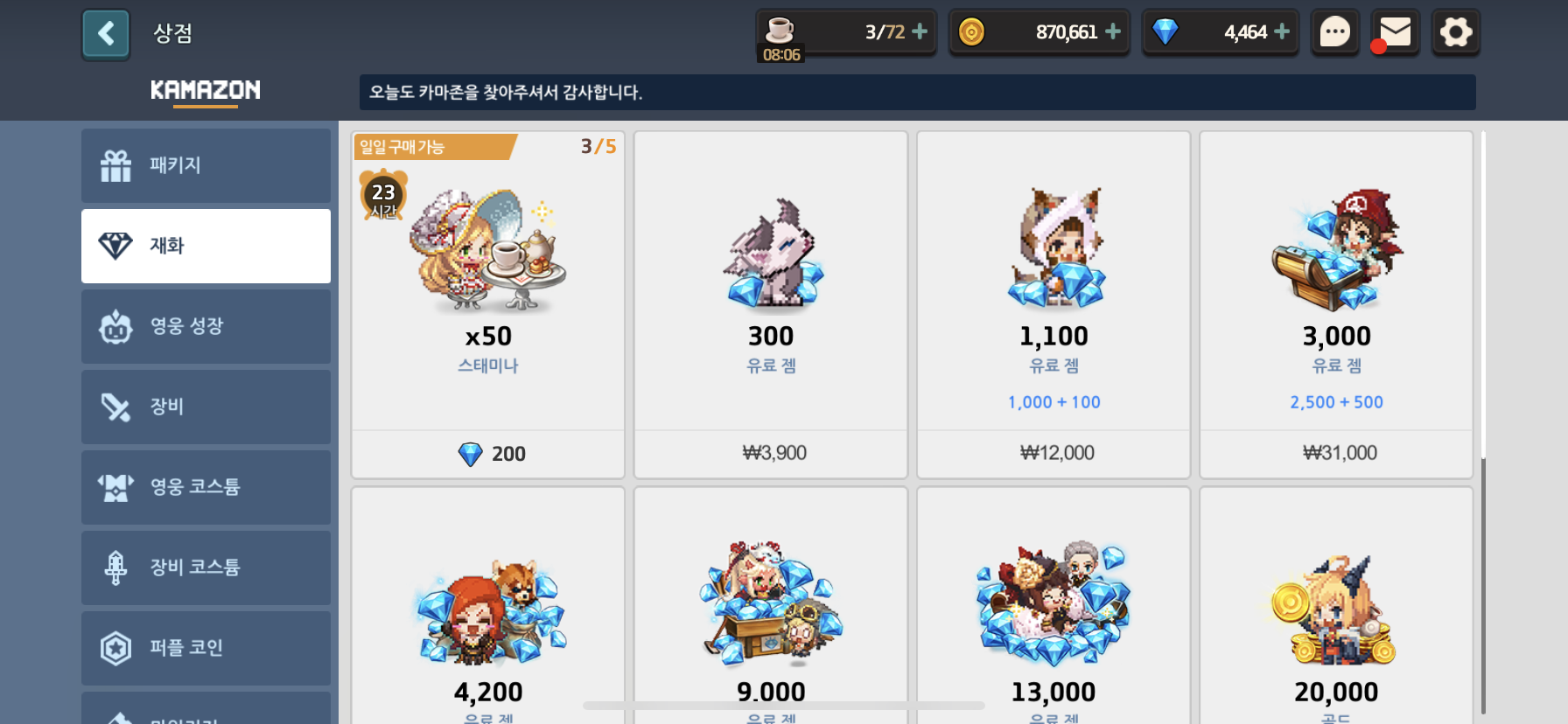This screenshot has width=1568, height=724.
Task: Purchase 1,100 유료 젬 for ₩12,000
Action: (1053, 305)
